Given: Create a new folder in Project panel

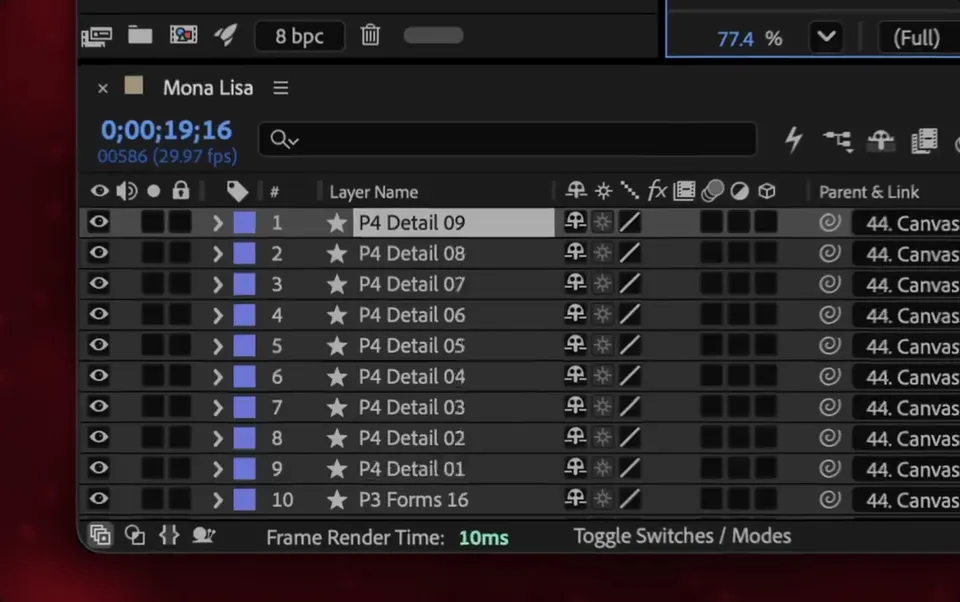Looking at the screenshot, I should (140, 35).
